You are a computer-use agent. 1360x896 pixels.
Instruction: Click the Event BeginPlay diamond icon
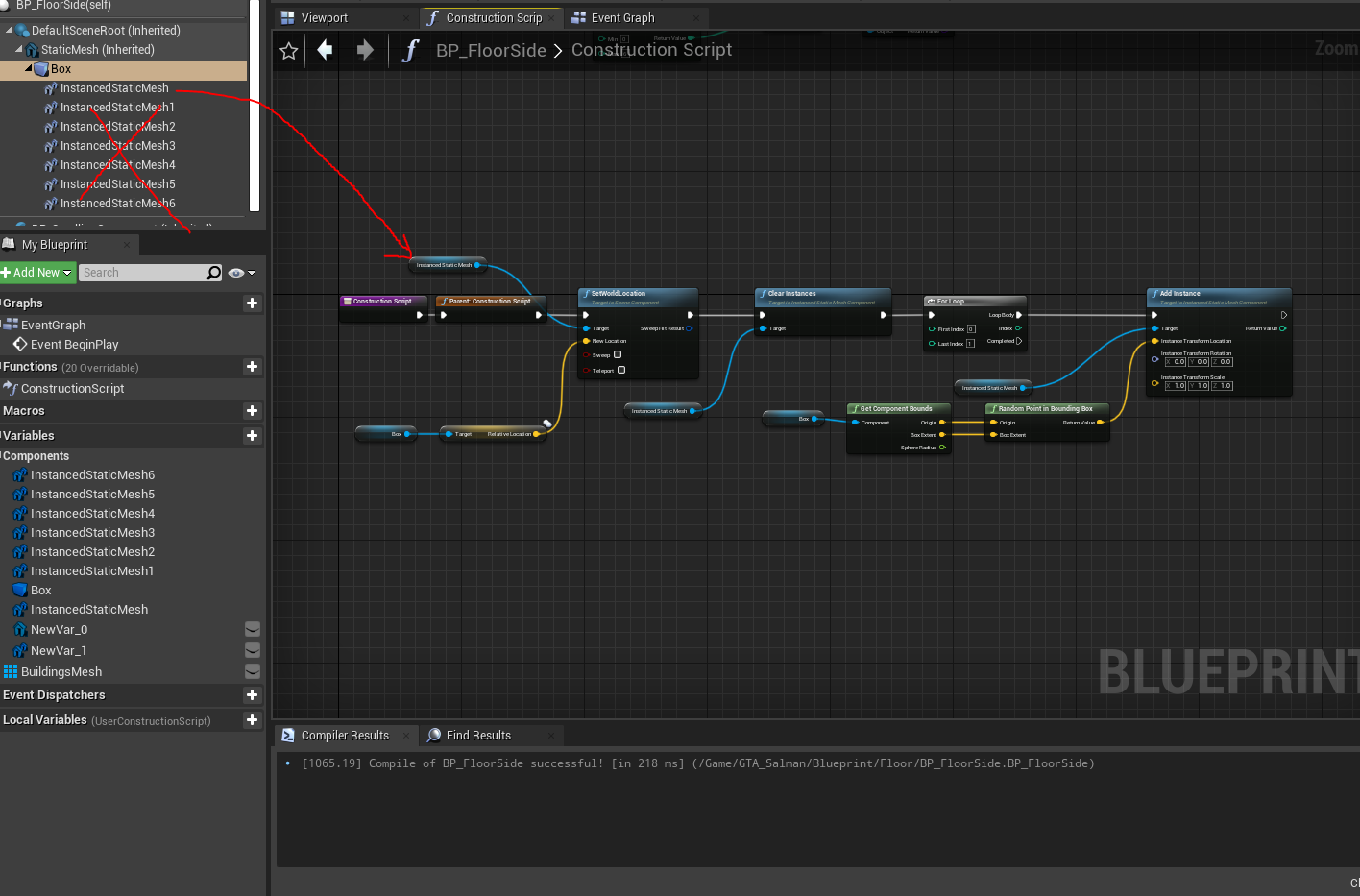pyautogui.click(x=20, y=344)
